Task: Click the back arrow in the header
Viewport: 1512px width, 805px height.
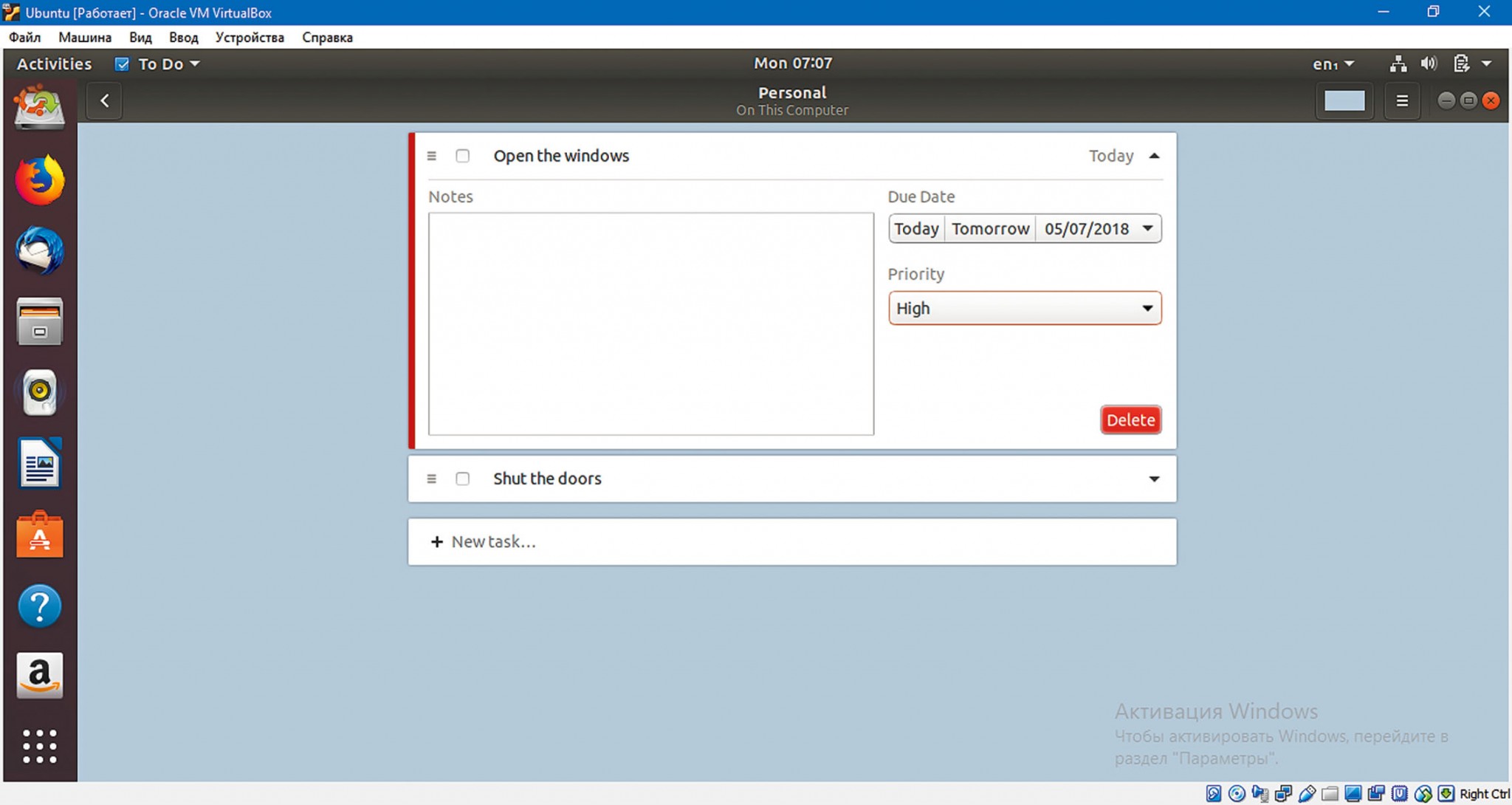Action: tap(104, 100)
